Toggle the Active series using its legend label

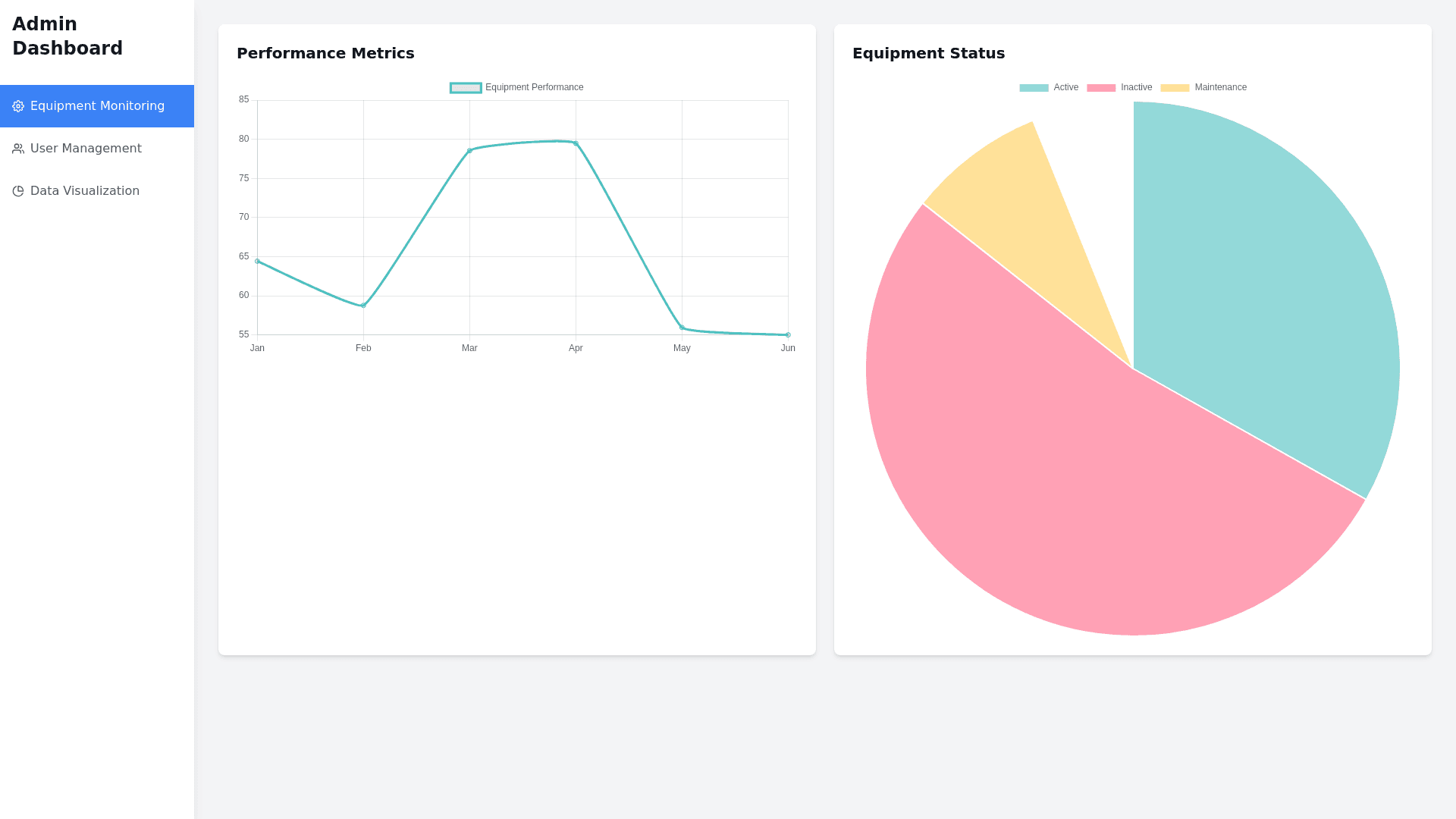[x=1065, y=87]
